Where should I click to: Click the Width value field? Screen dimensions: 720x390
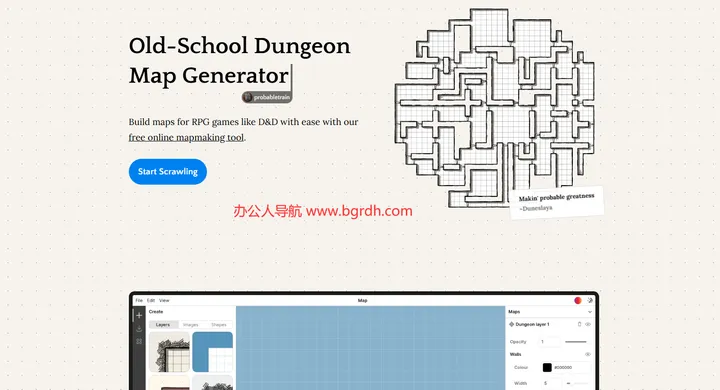[x=551, y=383]
